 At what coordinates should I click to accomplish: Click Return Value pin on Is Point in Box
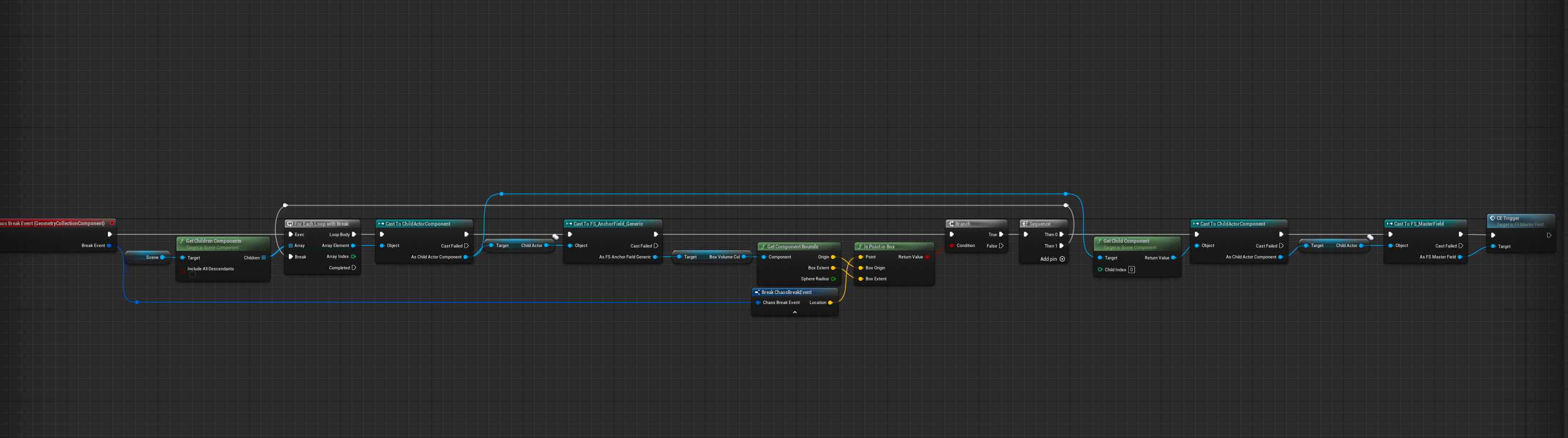(x=927, y=257)
